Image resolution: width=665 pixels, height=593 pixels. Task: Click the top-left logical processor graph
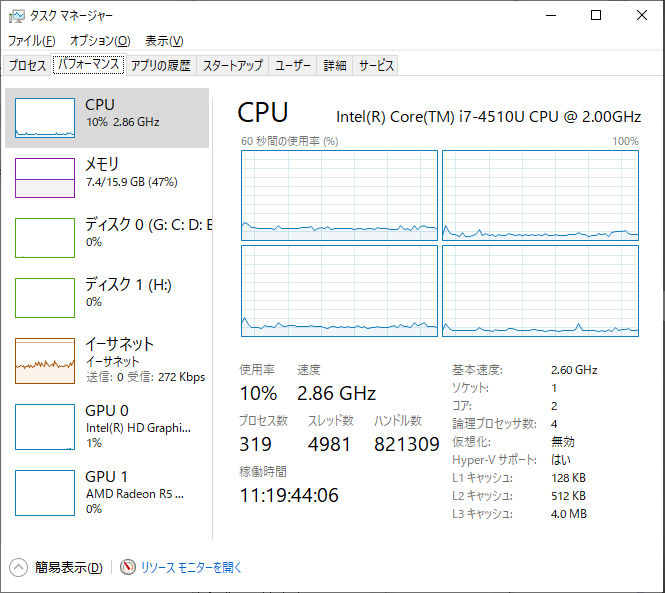point(339,196)
